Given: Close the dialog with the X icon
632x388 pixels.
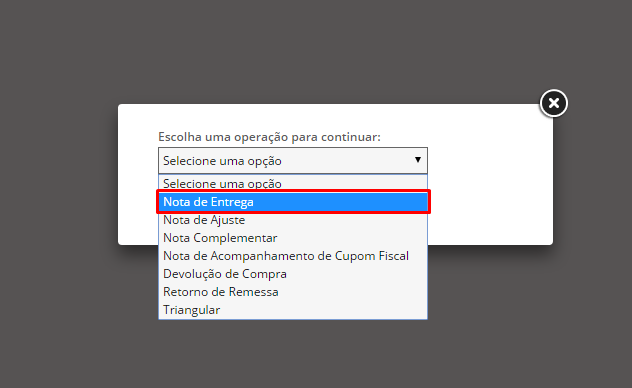Looking at the screenshot, I should 553,103.
